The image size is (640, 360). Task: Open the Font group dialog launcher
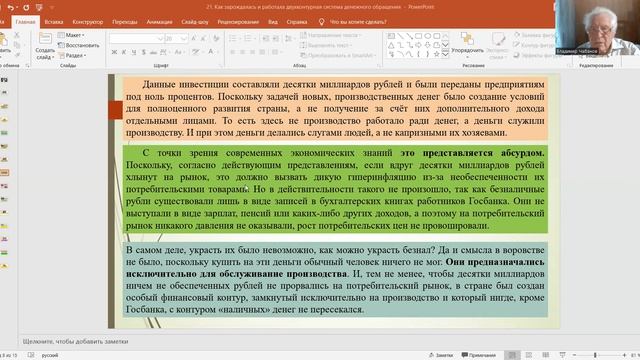point(221,65)
